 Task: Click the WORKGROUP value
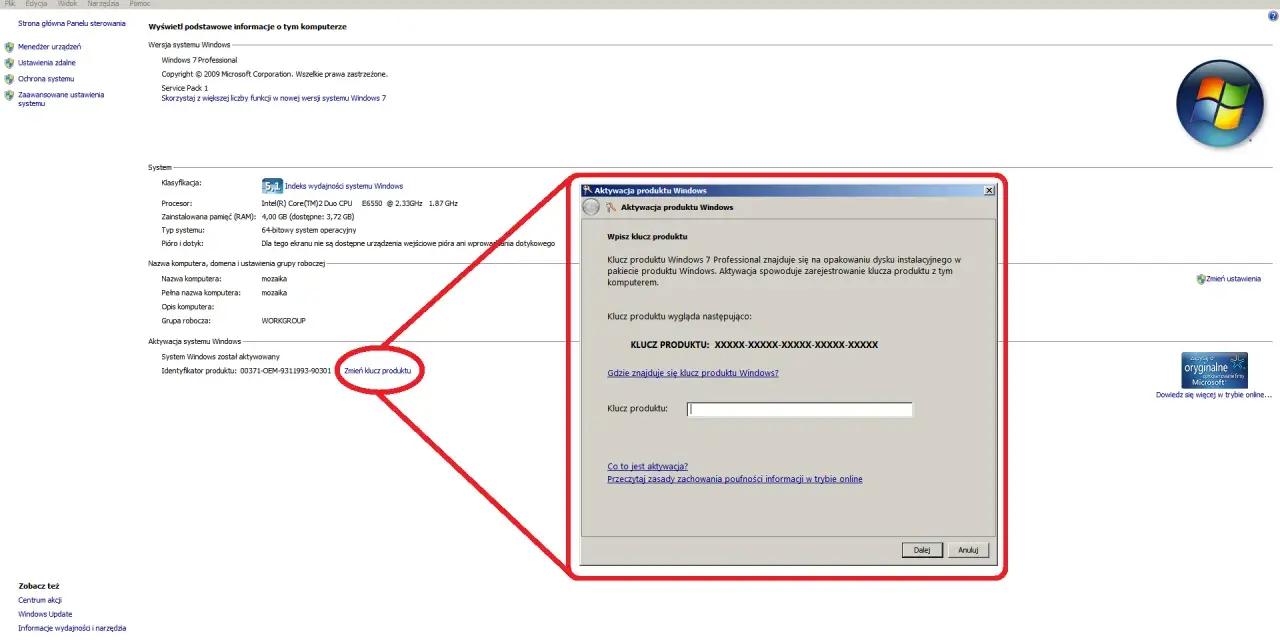coord(284,321)
